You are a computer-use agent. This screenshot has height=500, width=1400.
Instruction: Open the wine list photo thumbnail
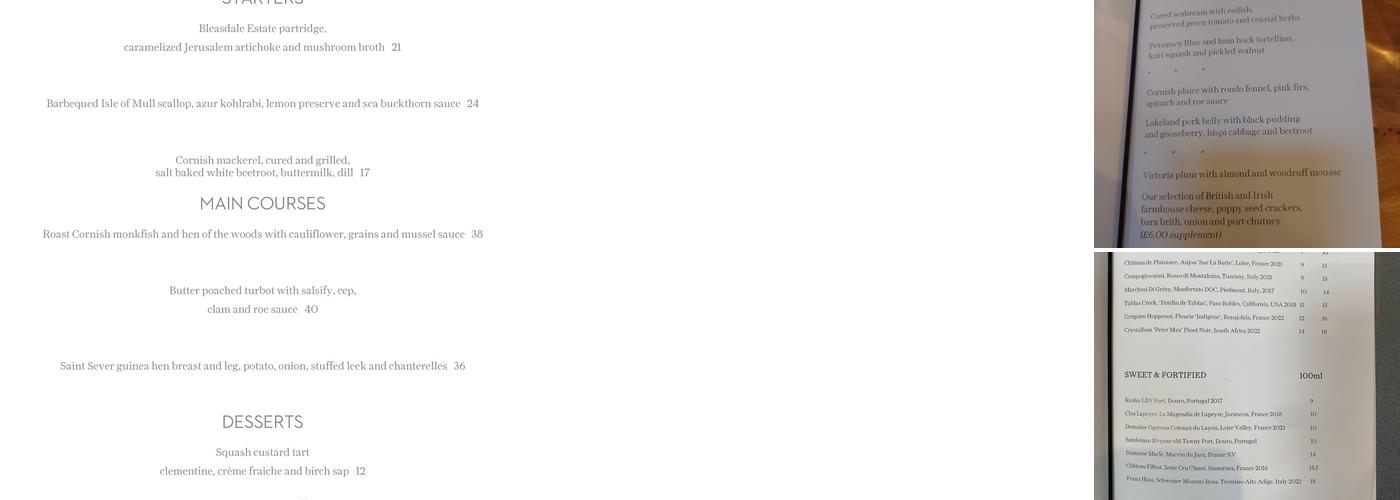[1247, 376]
